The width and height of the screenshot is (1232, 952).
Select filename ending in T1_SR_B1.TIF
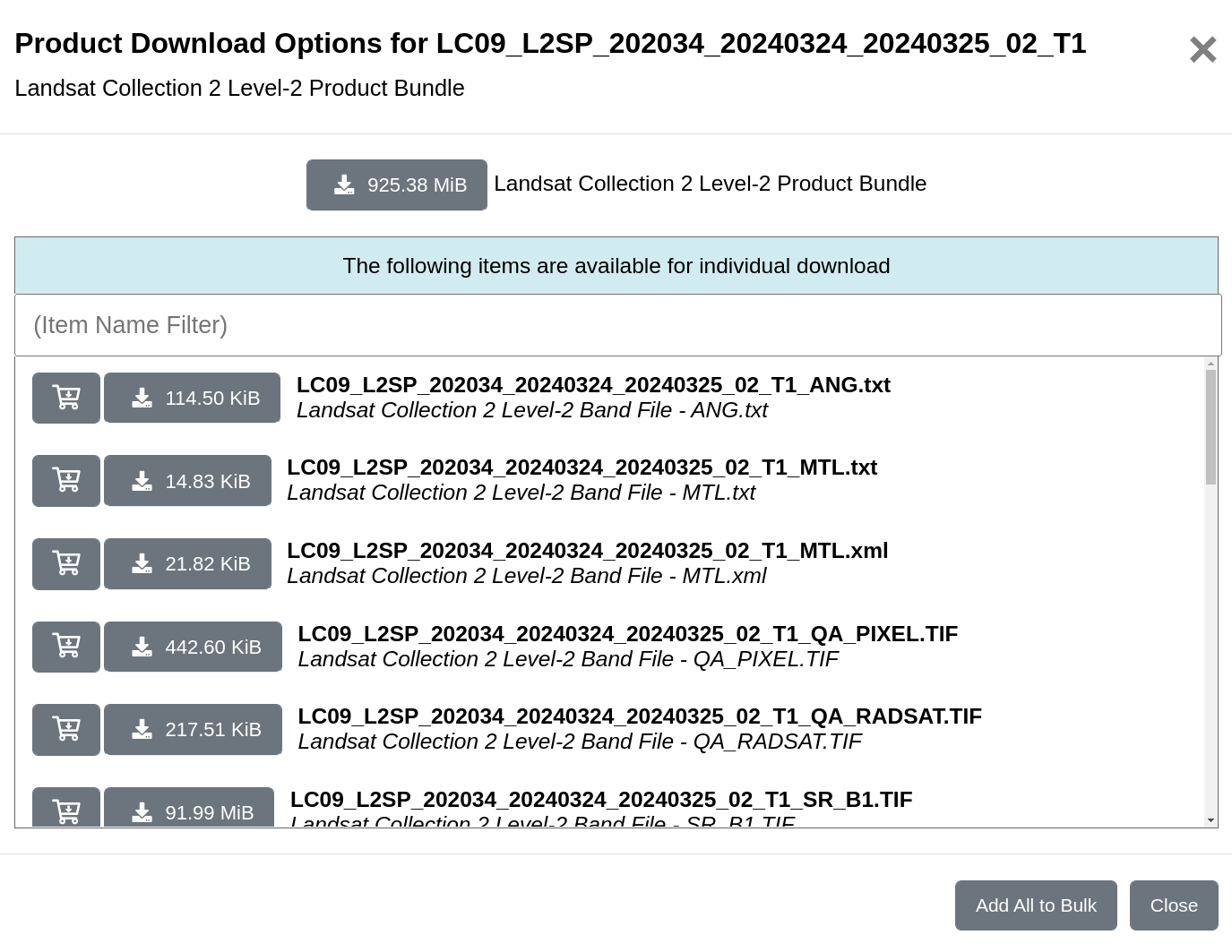[x=601, y=800]
